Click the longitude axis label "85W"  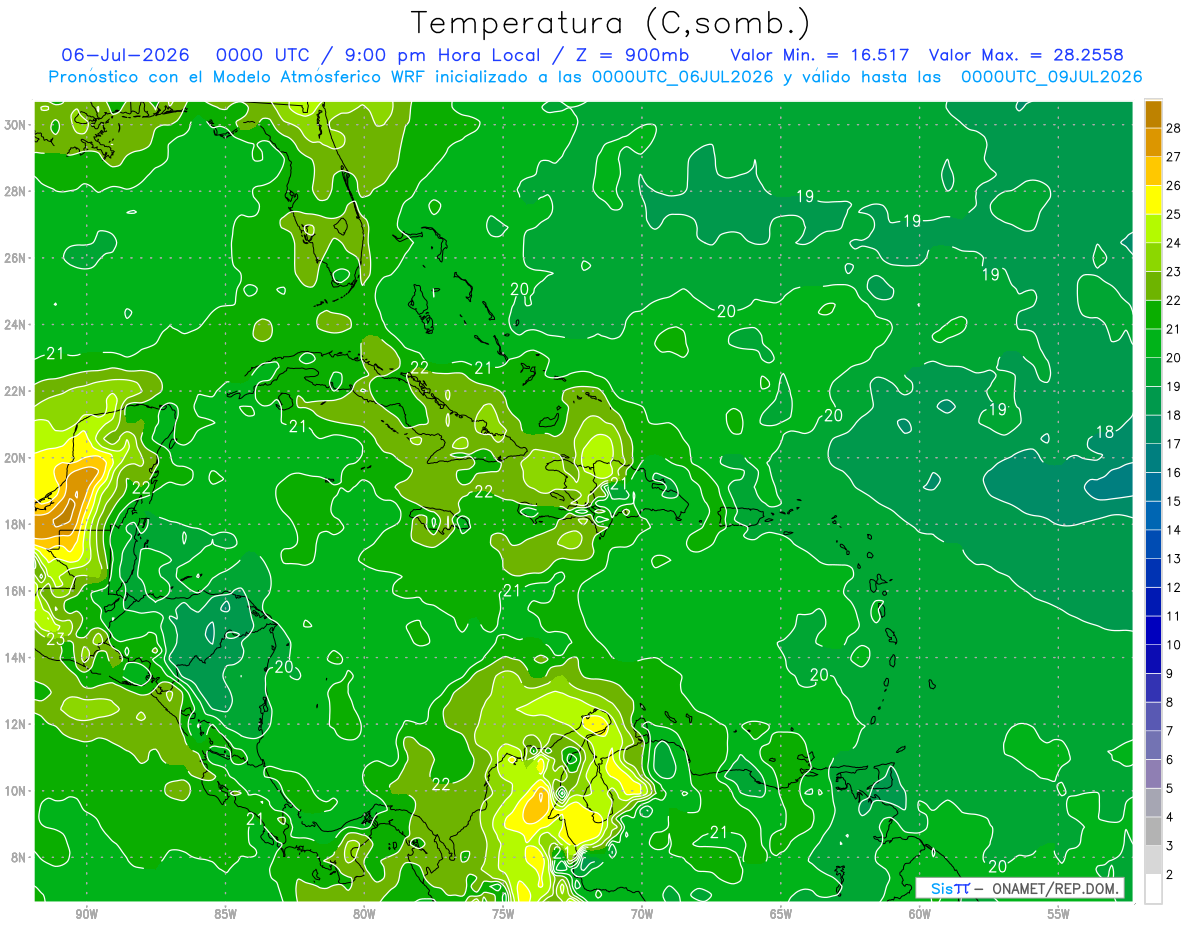(225, 913)
